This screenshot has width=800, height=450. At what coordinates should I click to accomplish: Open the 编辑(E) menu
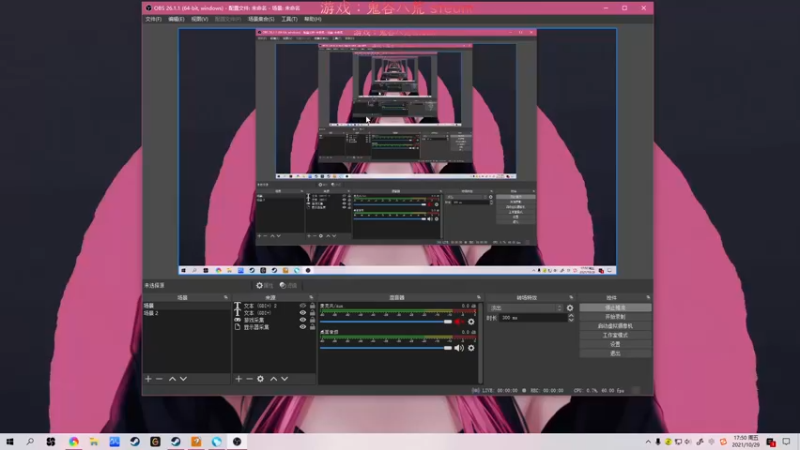[x=176, y=19]
